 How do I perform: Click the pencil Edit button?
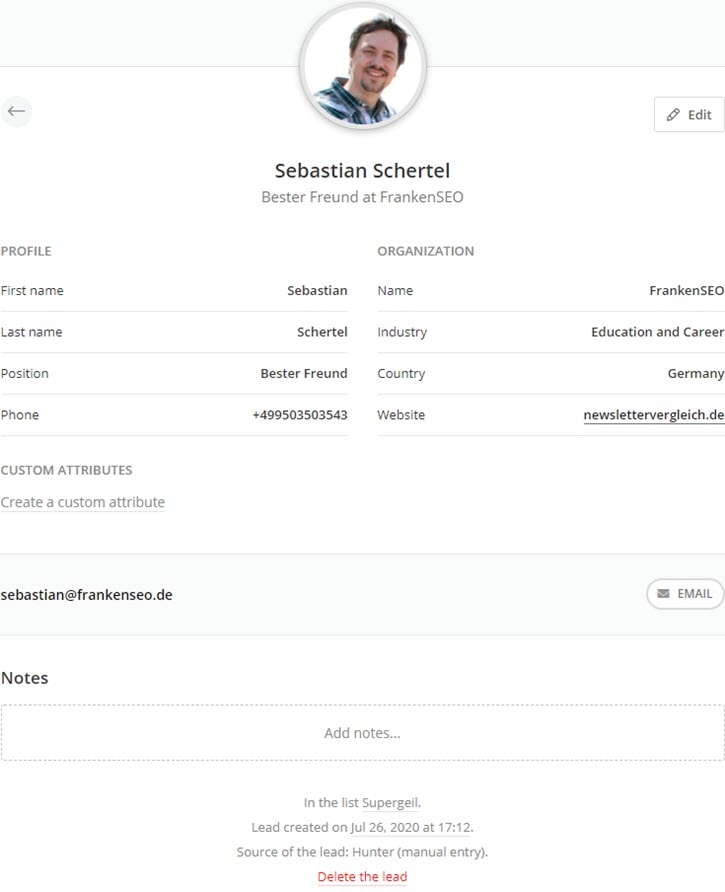pos(689,115)
